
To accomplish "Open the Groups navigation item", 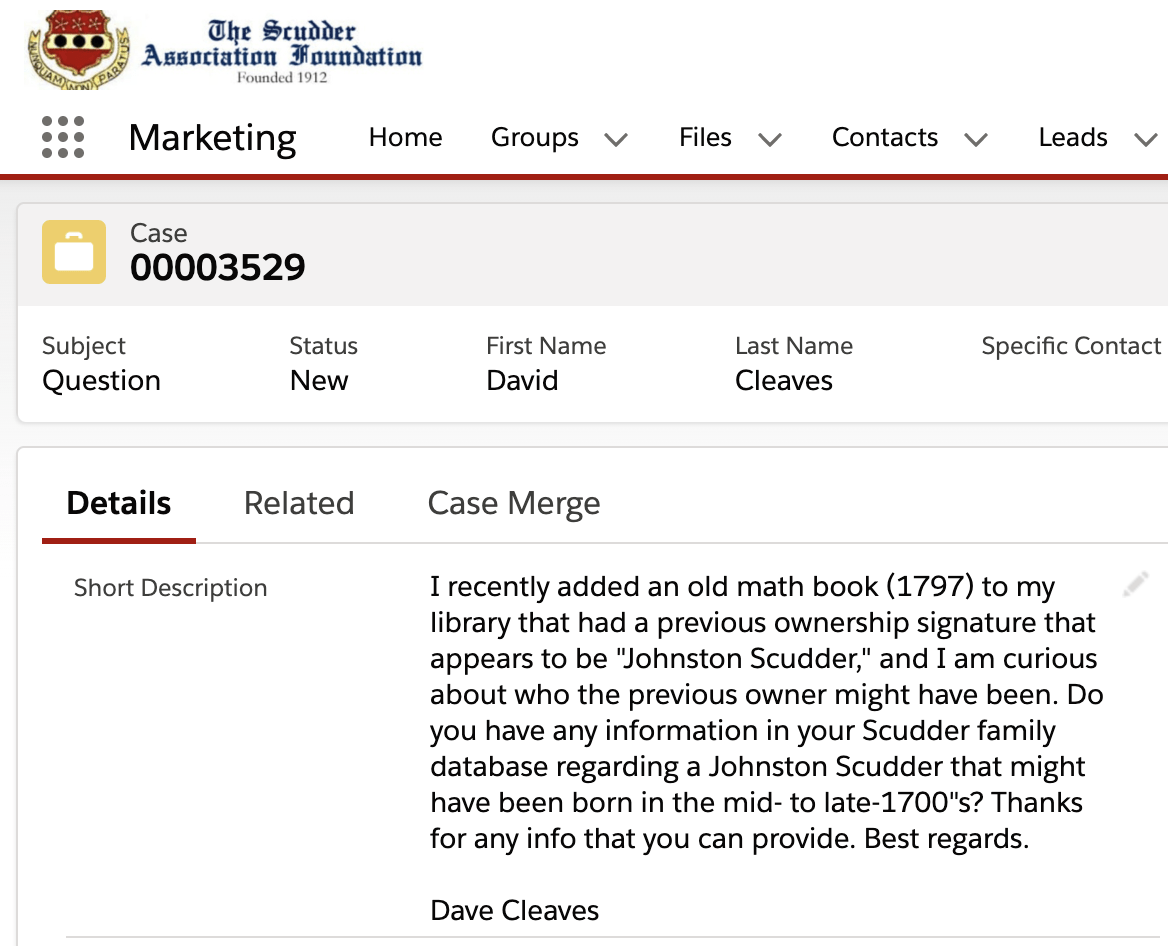I will [534, 137].
